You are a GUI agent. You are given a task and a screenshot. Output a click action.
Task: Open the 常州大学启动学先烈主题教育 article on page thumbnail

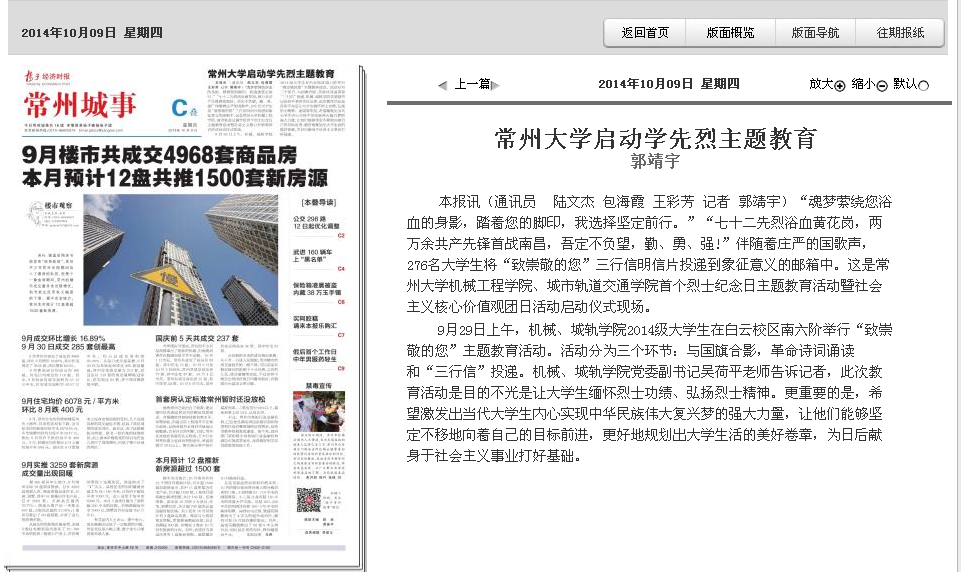[x=270, y=75]
